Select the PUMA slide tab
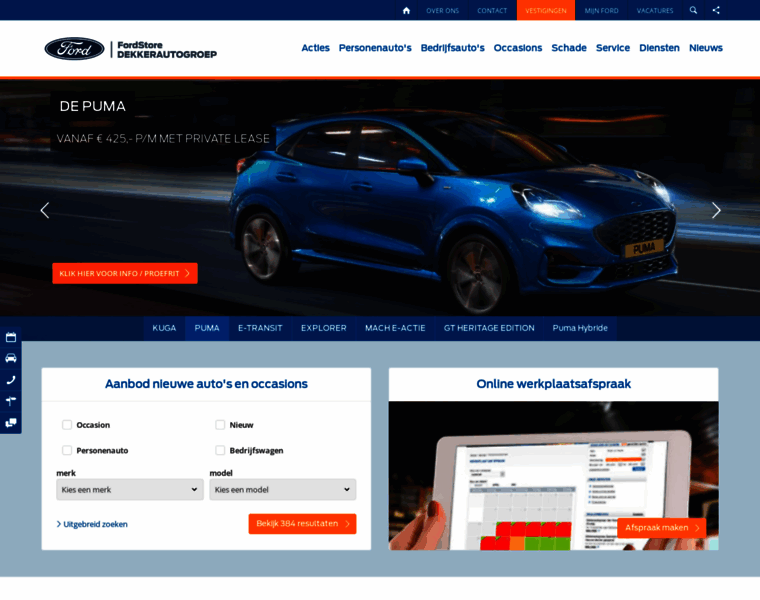This screenshot has width=760, height=600. 207,328
